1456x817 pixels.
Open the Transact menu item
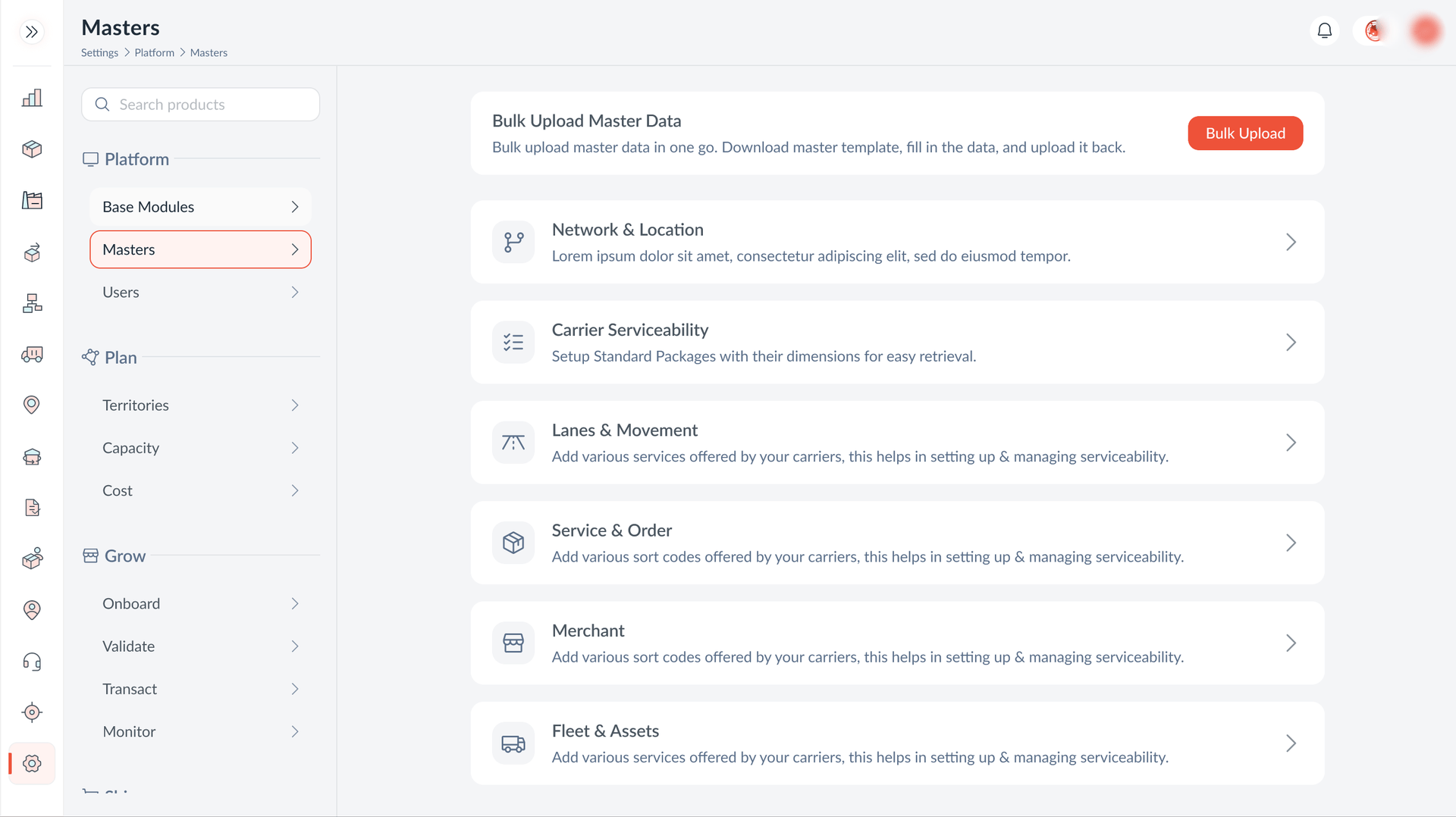(x=200, y=689)
